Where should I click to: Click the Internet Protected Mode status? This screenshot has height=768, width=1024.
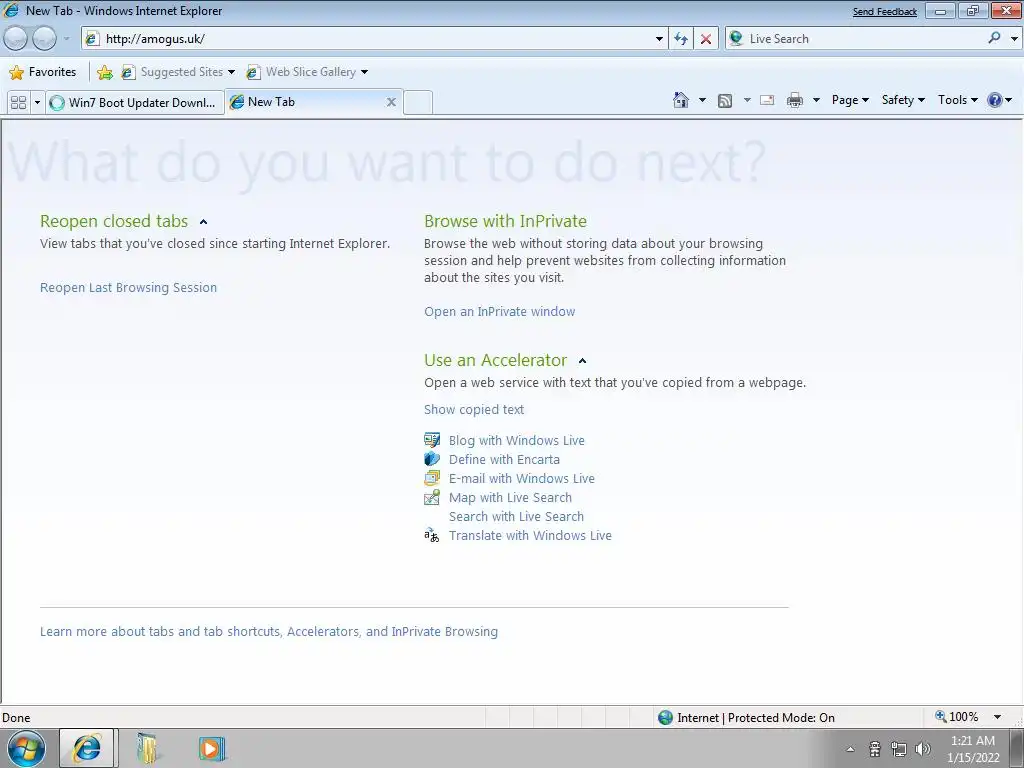746,718
